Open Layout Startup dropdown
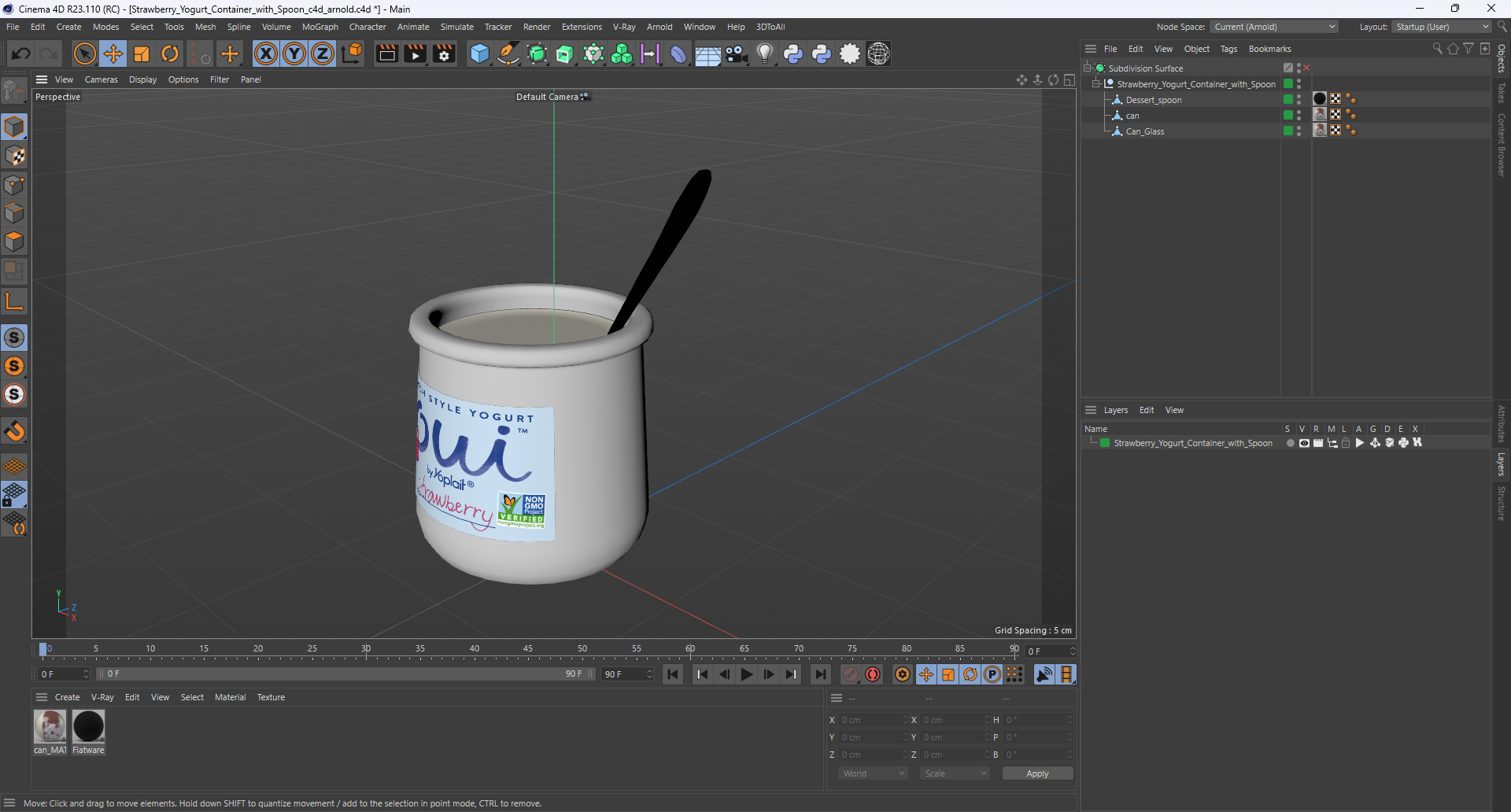The height and width of the screenshot is (812, 1511). (x=1442, y=27)
